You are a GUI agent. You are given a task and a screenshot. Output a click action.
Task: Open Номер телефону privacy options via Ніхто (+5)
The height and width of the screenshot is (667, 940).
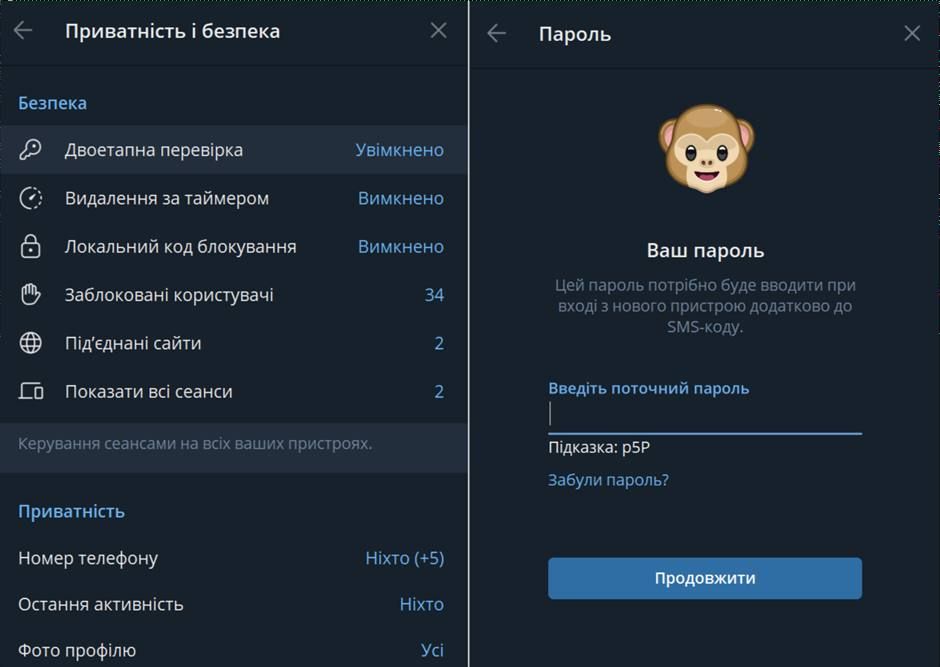pyautogui.click(x=404, y=558)
